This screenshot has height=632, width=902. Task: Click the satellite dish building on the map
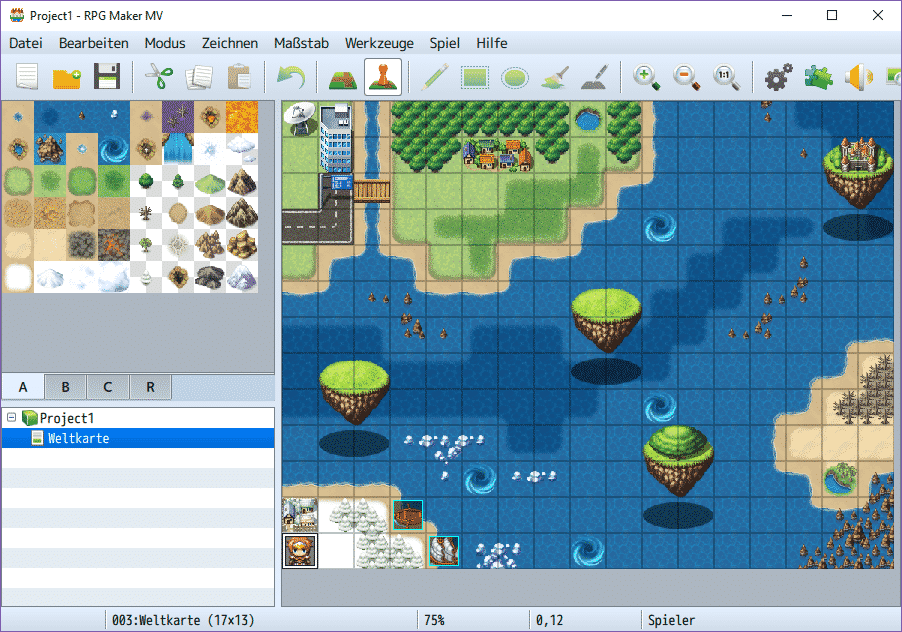[300, 119]
